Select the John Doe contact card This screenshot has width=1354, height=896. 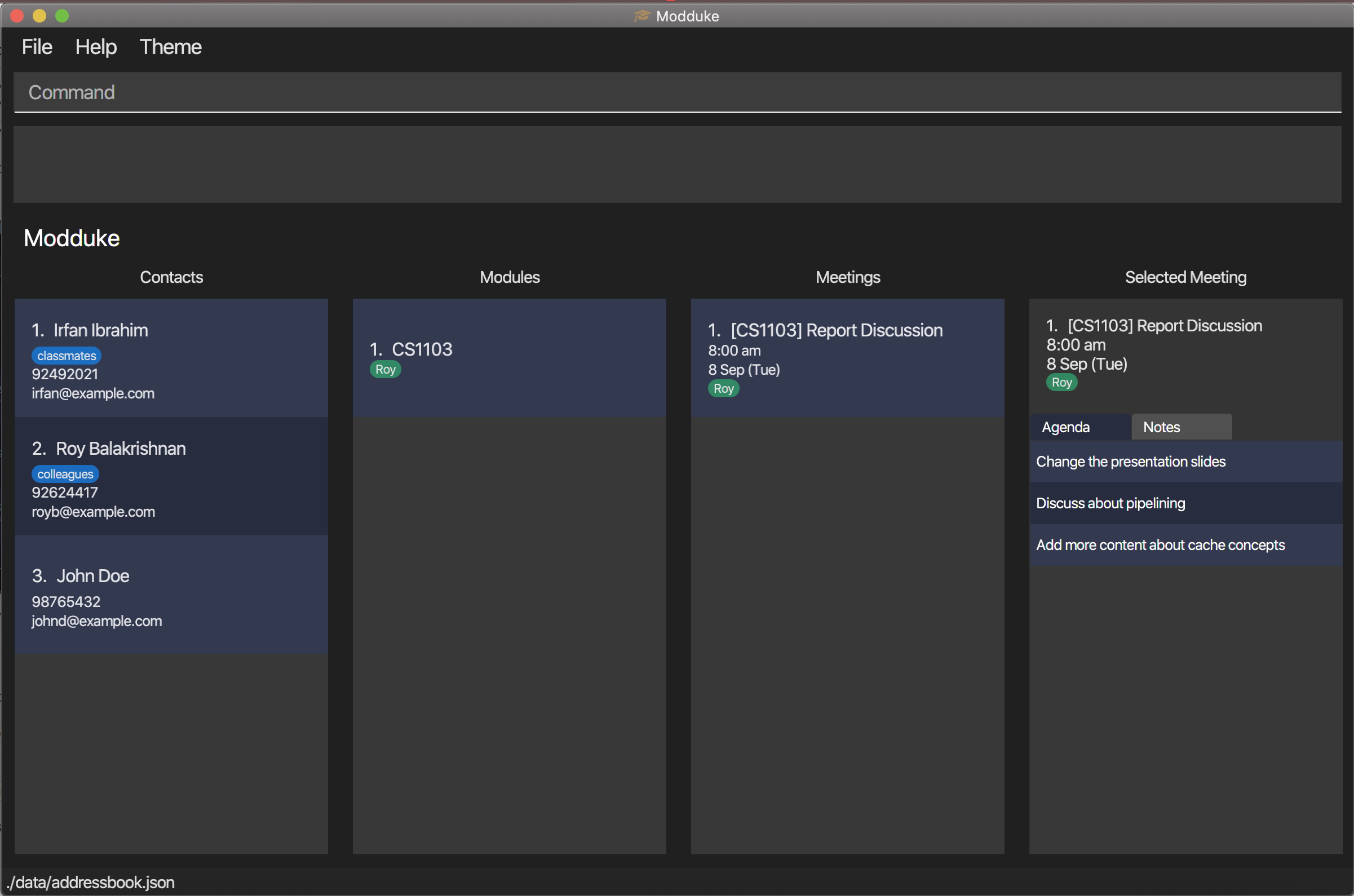click(x=171, y=595)
